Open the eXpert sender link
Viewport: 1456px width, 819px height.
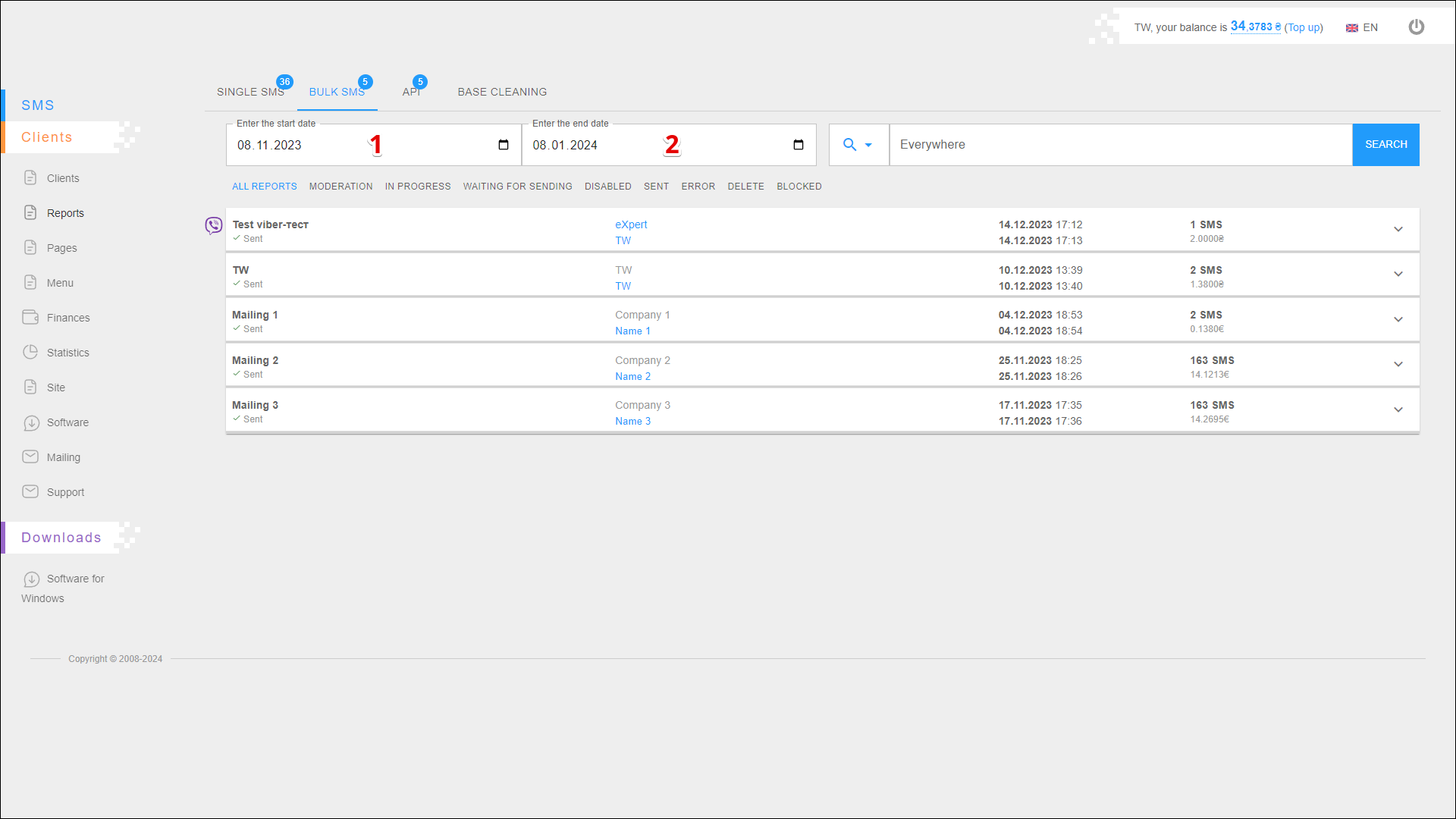631,224
